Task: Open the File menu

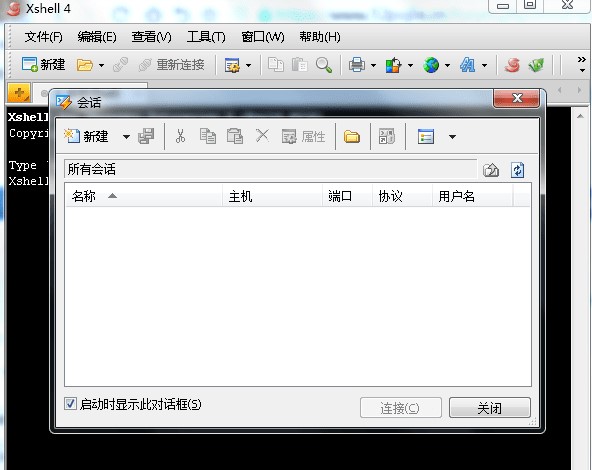Action: click(43, 37)
